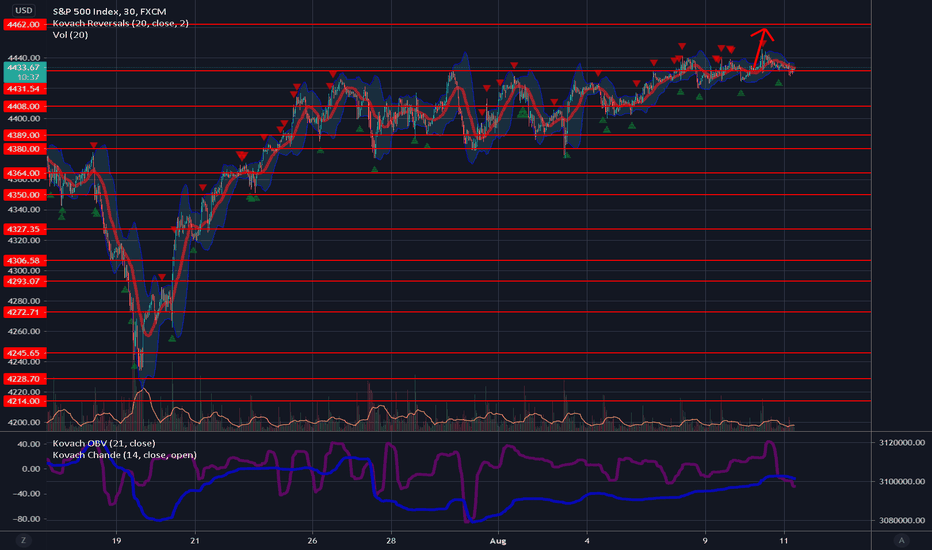This screenshot has width=932, height=550.
Task: Click the Z timezone button at bottom left
Action: click(24, 540)
